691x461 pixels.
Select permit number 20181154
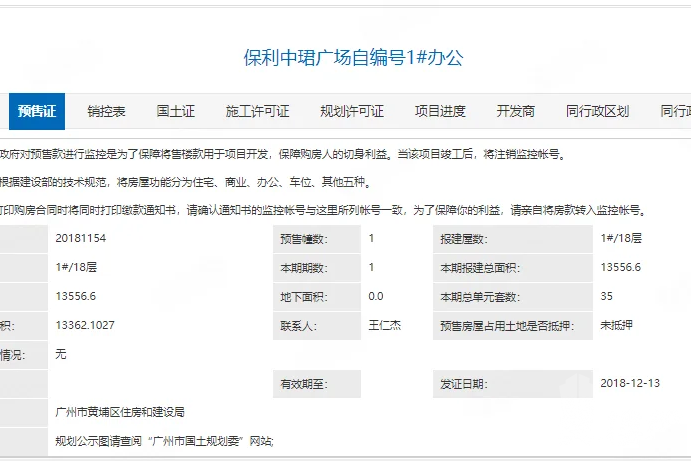point(81,238)
